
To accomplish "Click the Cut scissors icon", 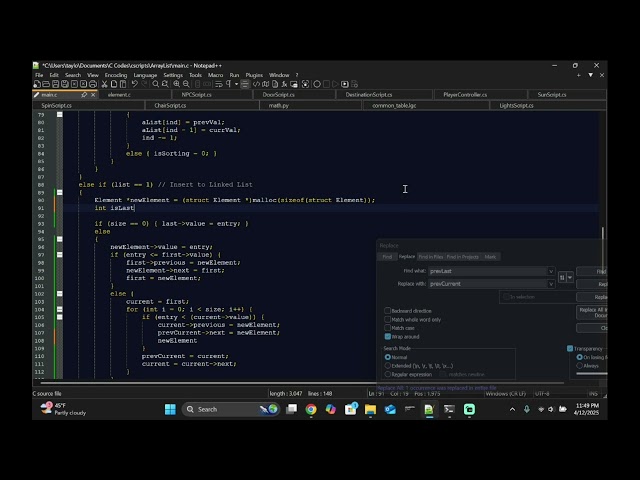I will (x=104, y=84).
